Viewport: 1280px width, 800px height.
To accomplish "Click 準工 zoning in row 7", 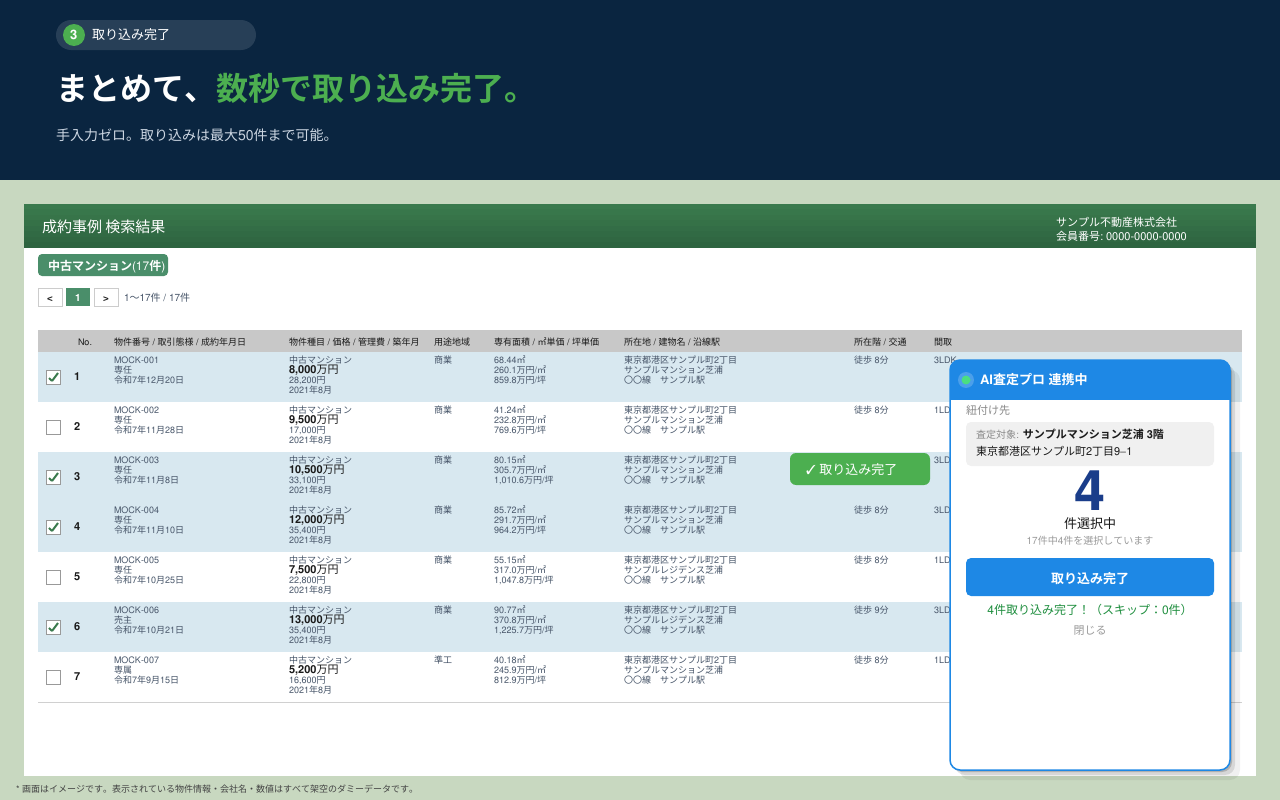I will click(x=443, y=660).
